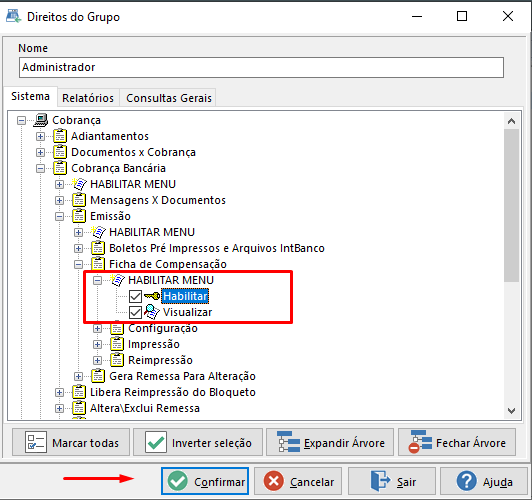Switch to the Sistema tab
The image size is (532, 500).
click(x=31, y=96)
